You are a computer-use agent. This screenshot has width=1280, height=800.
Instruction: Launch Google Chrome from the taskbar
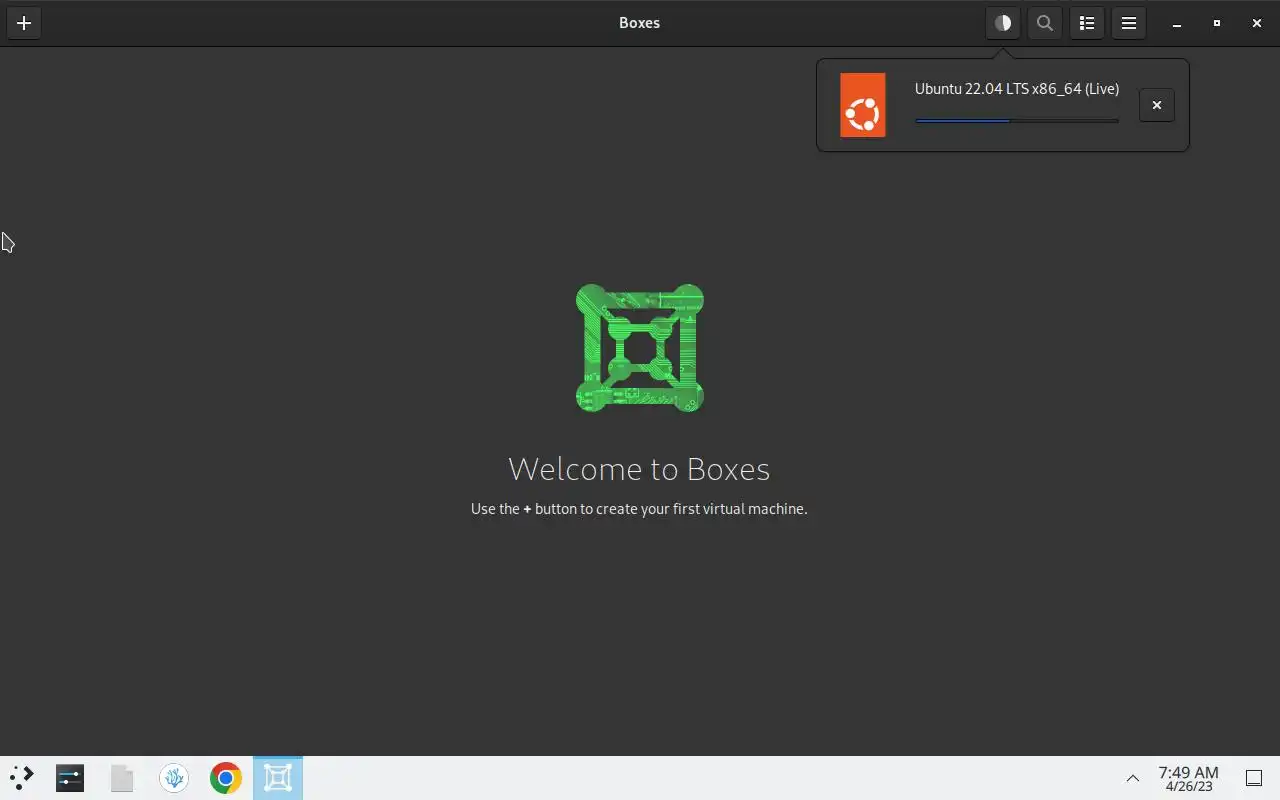[226, 778]
